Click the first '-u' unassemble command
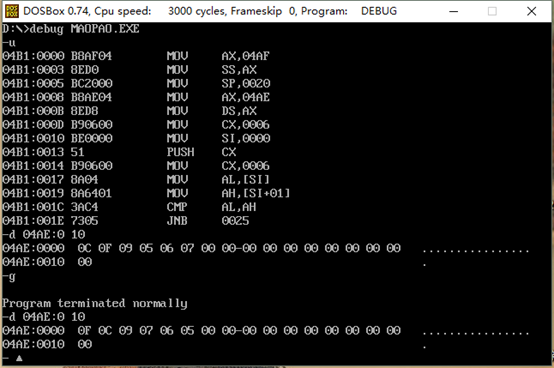Image resolution: width=554 pixels, height=368 pixels. [9, 43]
